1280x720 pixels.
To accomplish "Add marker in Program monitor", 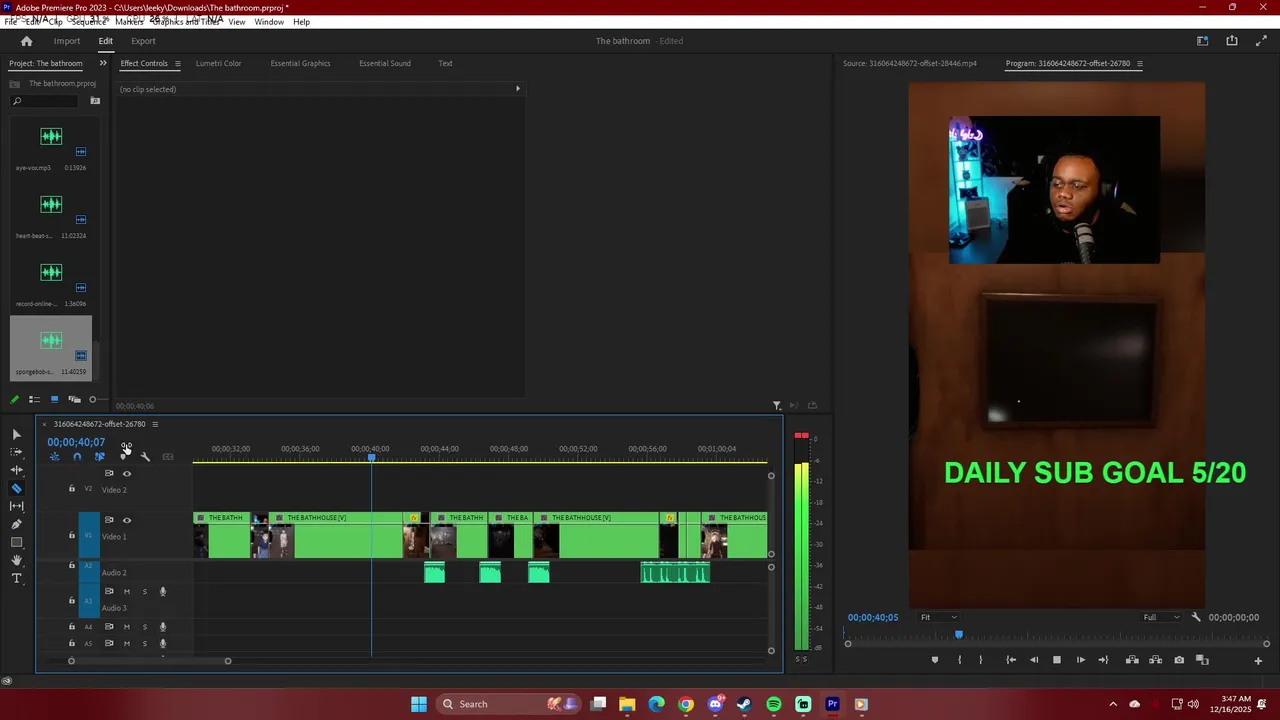I will (x=935, y=660).
